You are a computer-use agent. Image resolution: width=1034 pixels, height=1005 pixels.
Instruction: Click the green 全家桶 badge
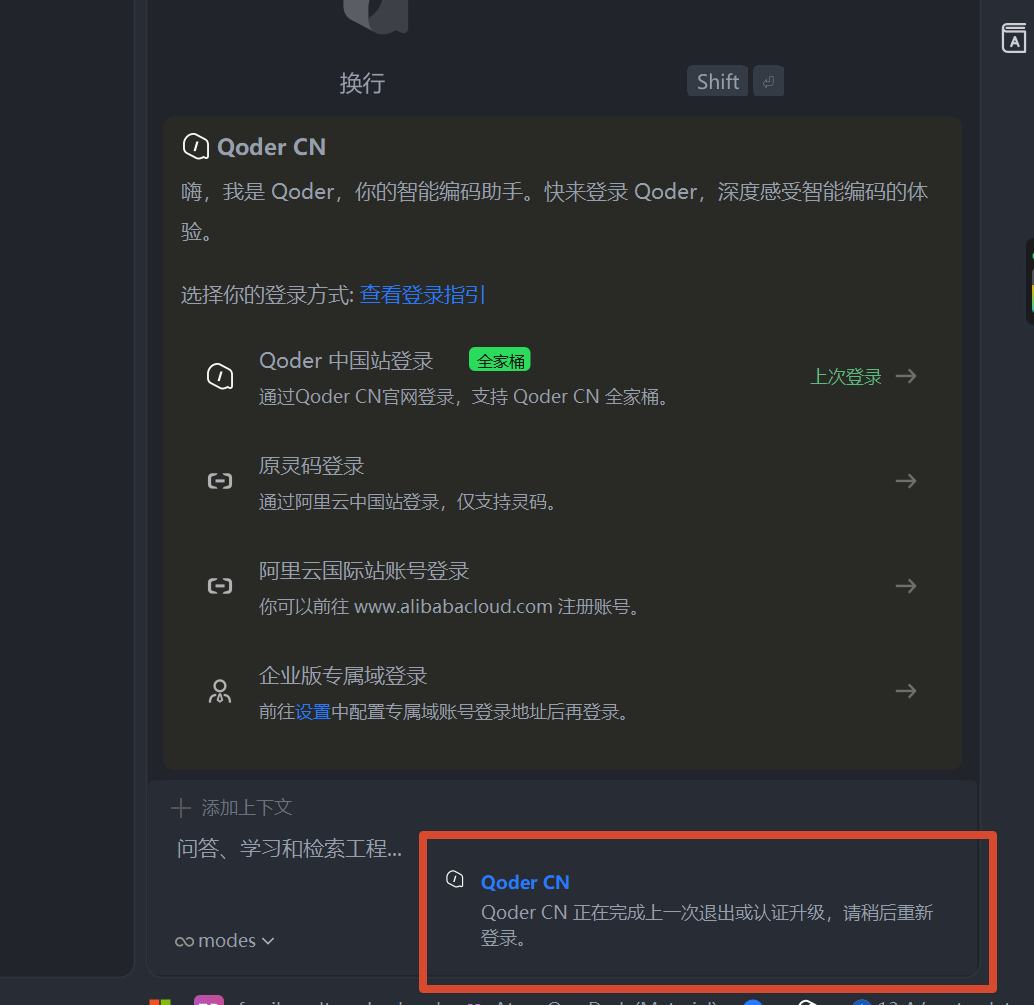500,360
